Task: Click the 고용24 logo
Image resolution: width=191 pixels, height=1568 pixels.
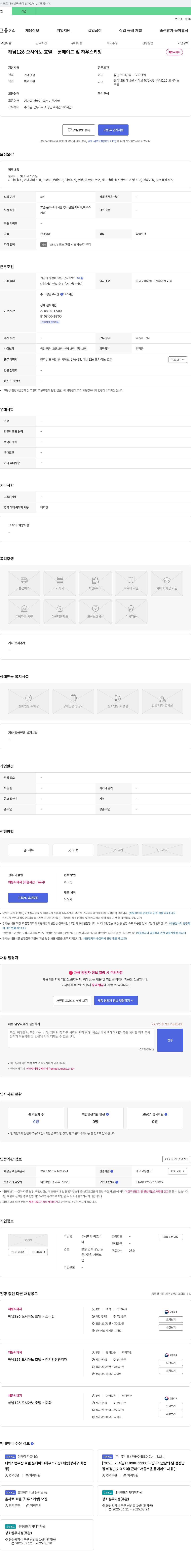Action: pyautogui.click(x=7, y=30)
